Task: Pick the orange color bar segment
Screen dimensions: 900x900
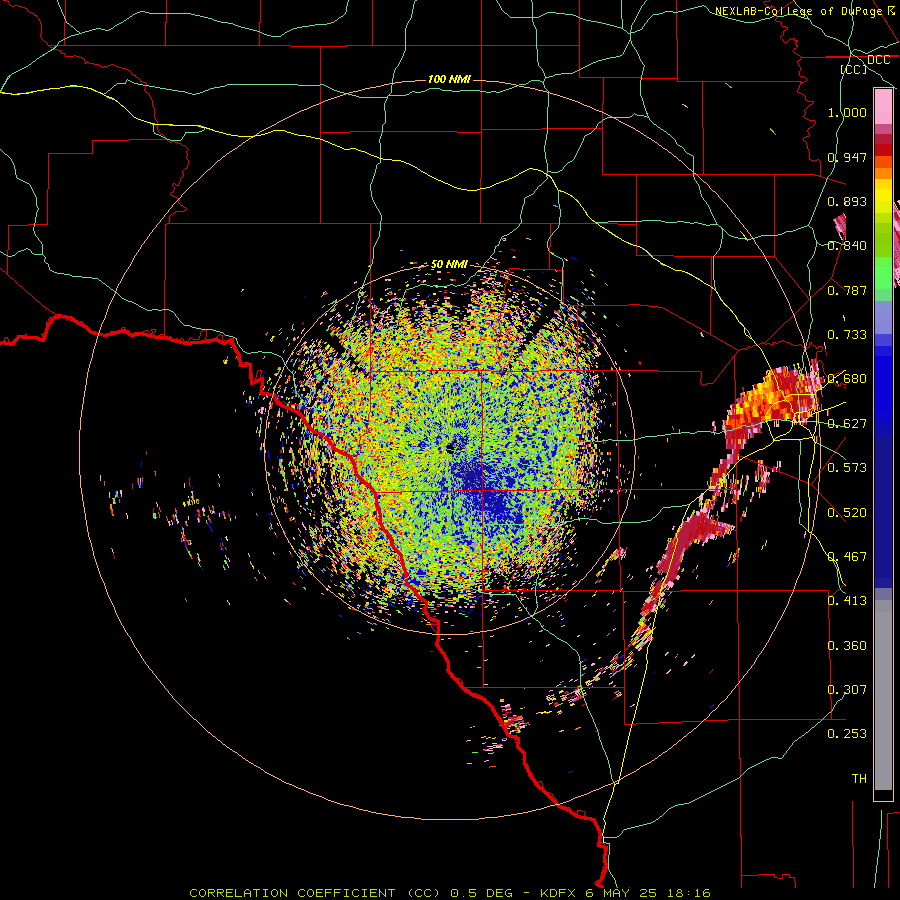Action: click(883, 173)
